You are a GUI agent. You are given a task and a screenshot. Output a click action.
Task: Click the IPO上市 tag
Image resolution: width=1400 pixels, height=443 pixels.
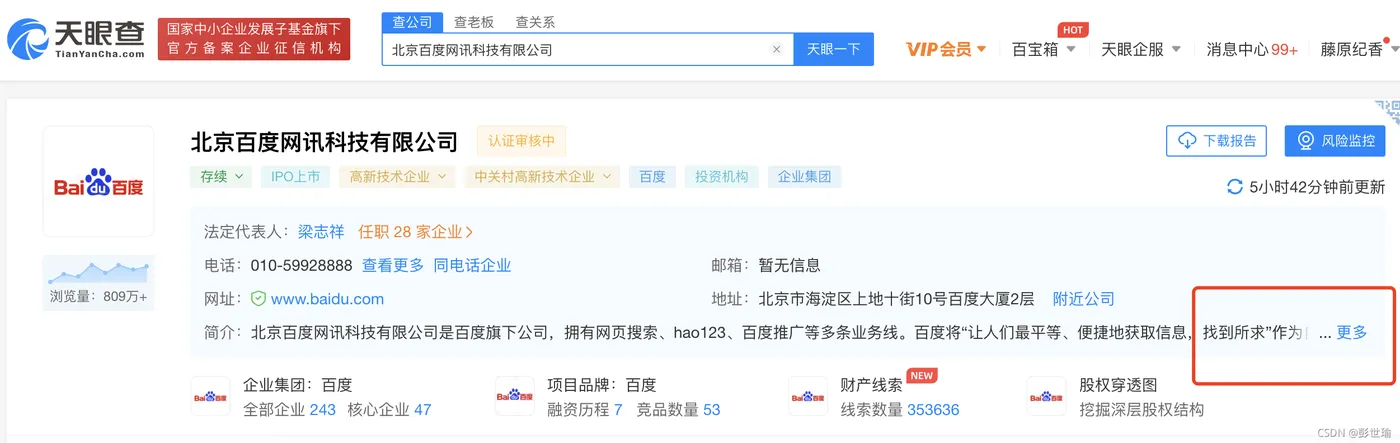click(295, 177)
